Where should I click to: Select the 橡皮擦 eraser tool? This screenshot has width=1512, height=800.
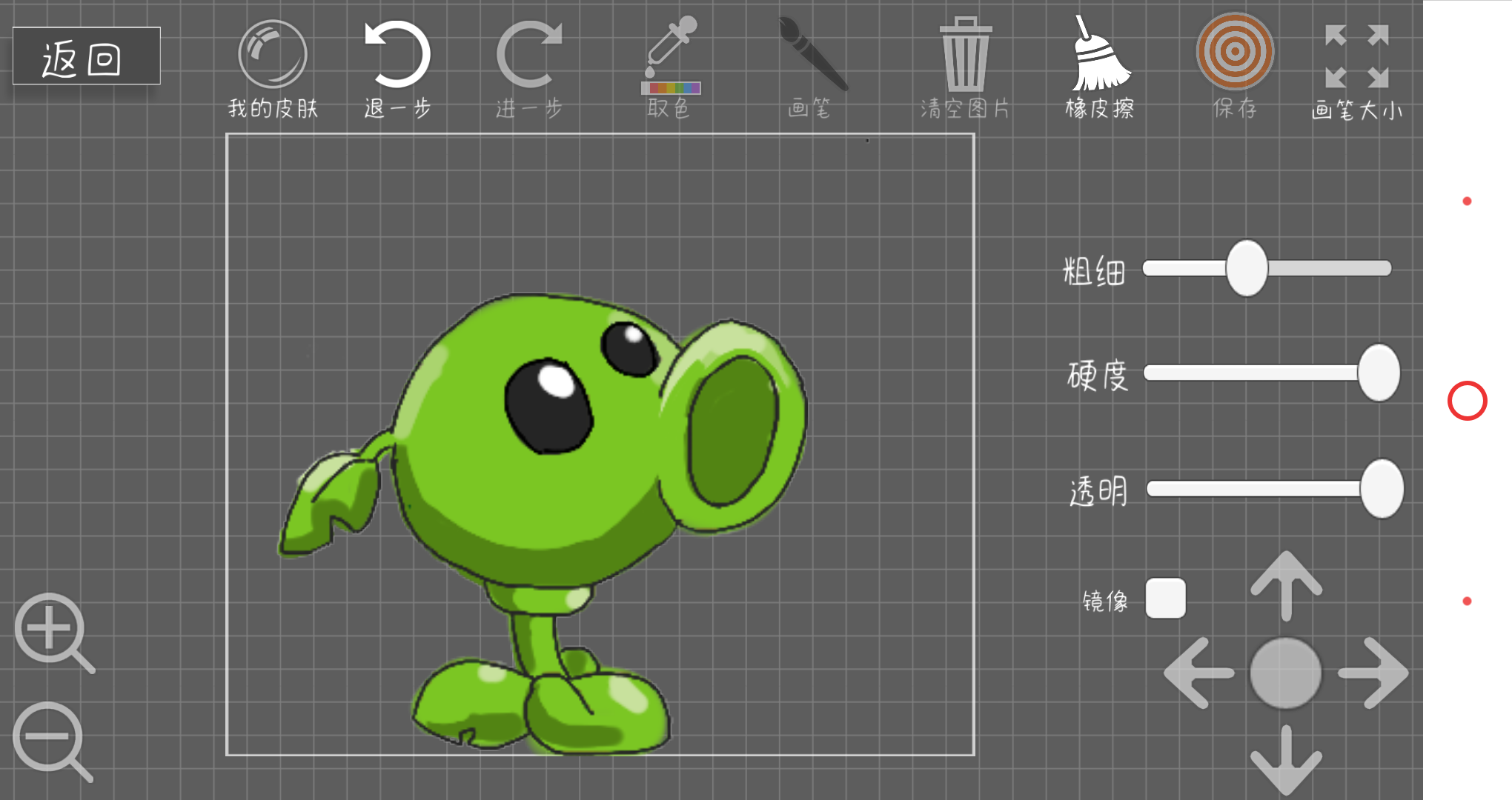[x=1101, y=67]
